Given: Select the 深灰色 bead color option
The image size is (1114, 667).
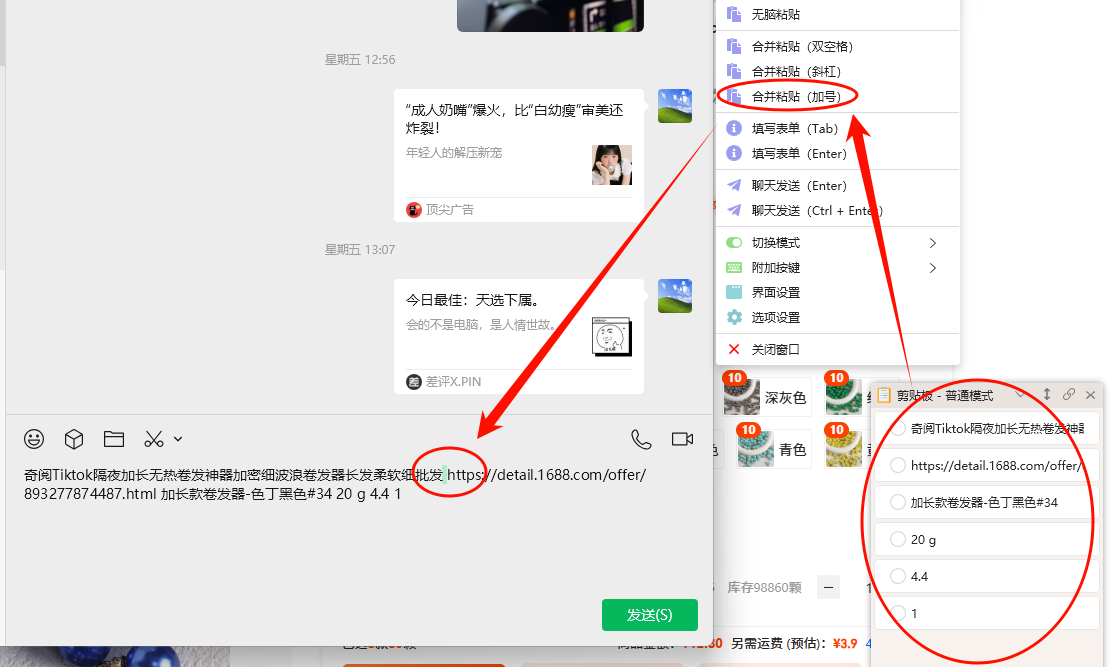Looking at the screenshot, I should coord(767,397).
